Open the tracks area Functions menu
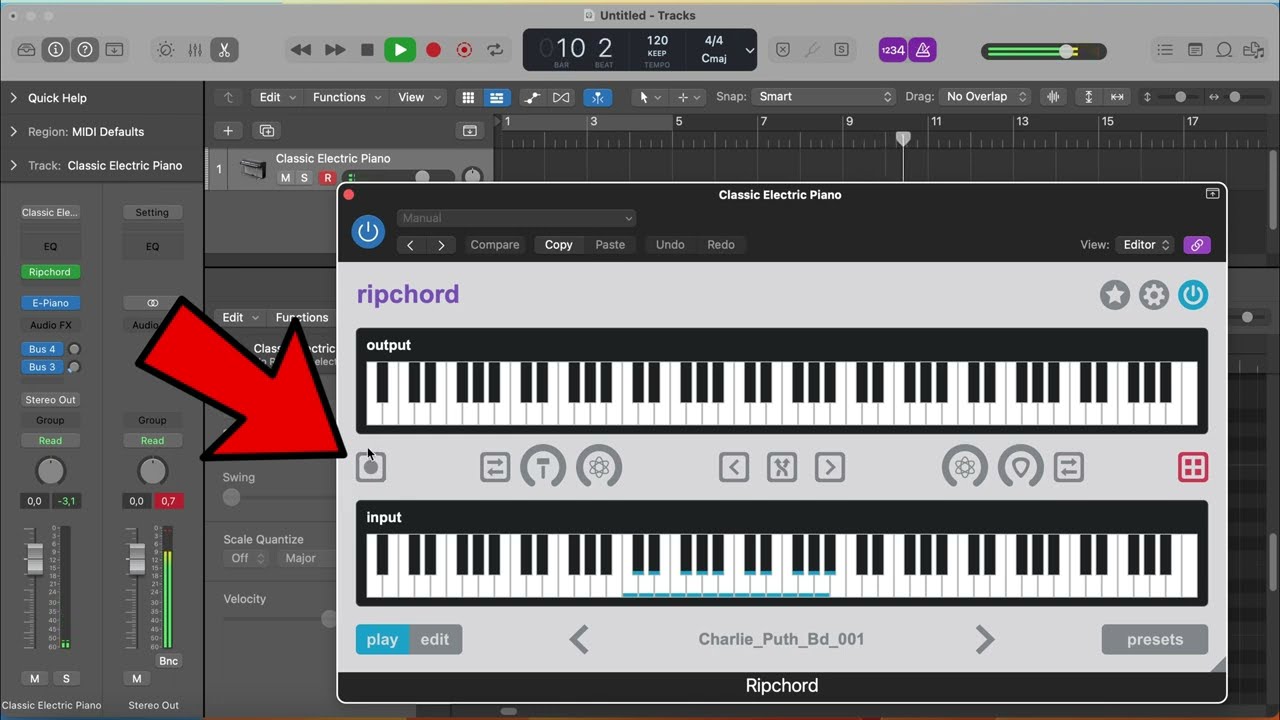This screenshot has height=720, width=1280. [x=347, y=97]
